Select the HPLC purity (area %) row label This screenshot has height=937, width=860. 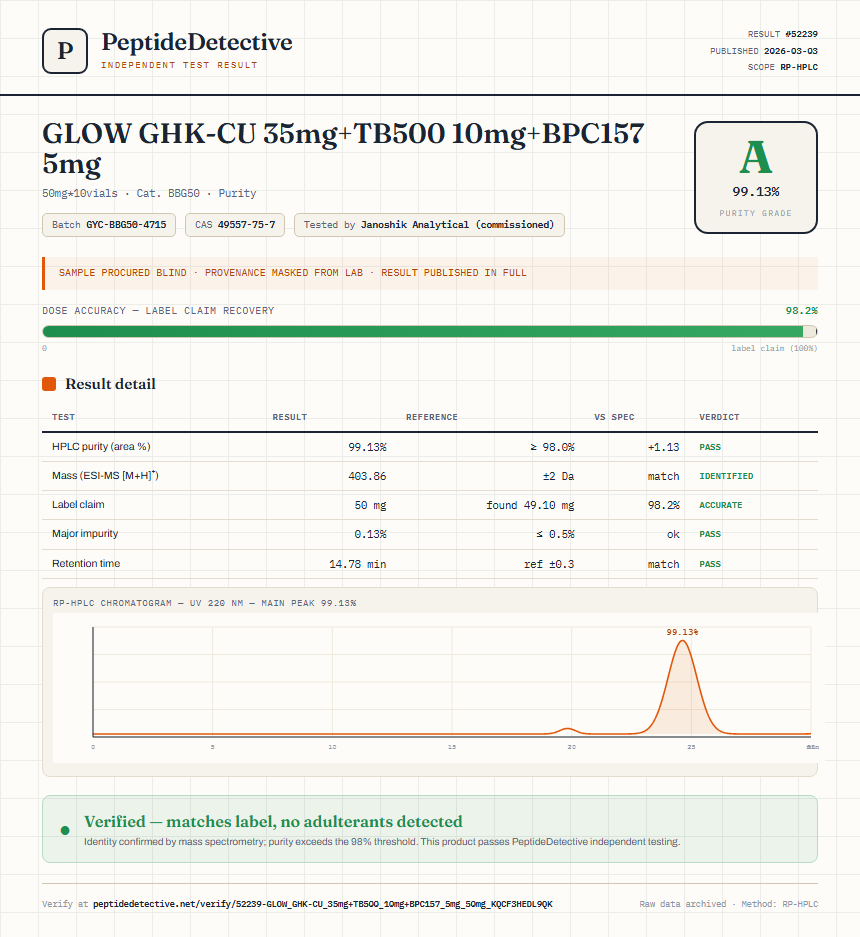[x=101, y=446]
